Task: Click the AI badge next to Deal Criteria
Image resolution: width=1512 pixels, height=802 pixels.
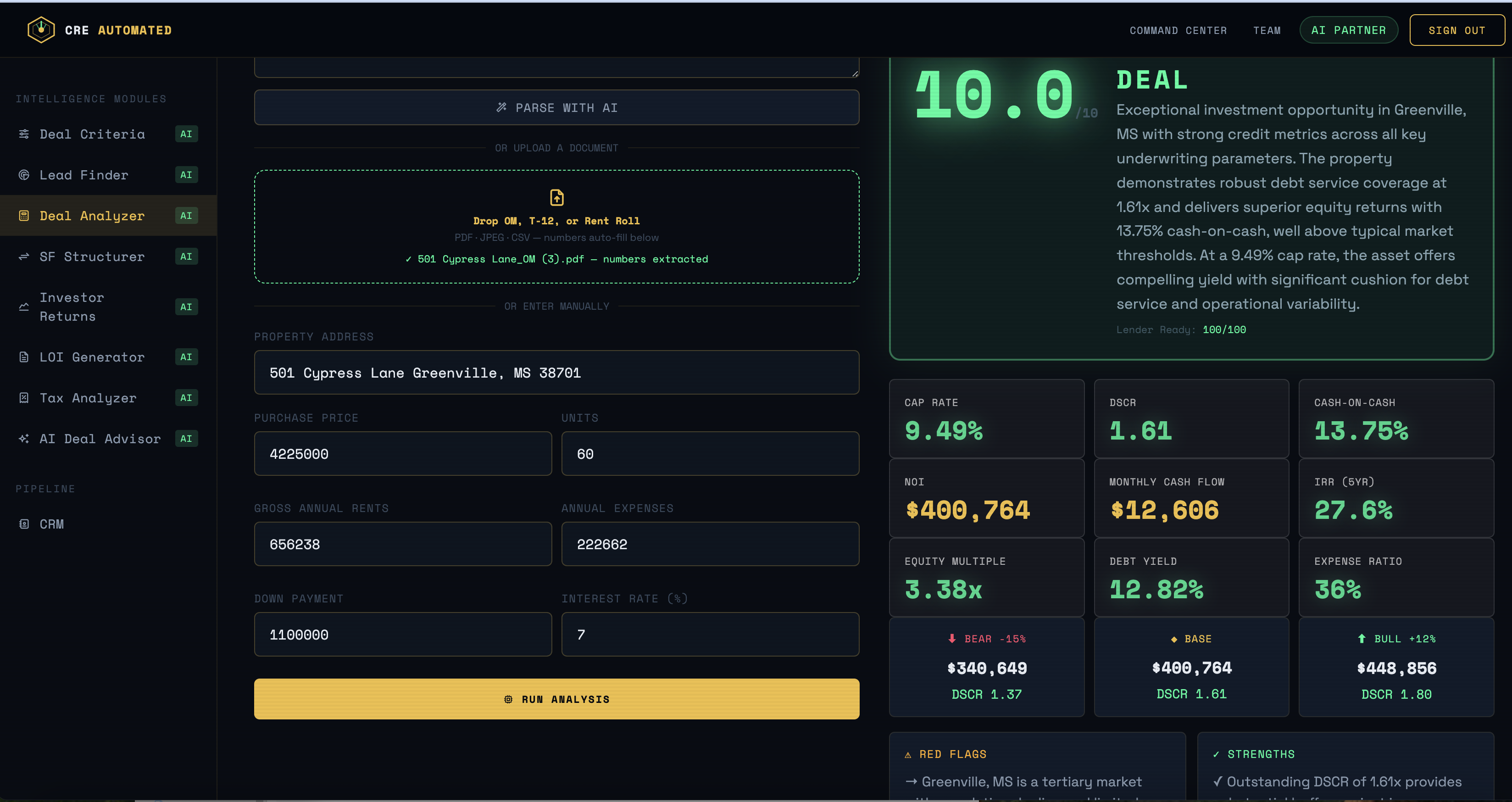Action: [186, 134]
